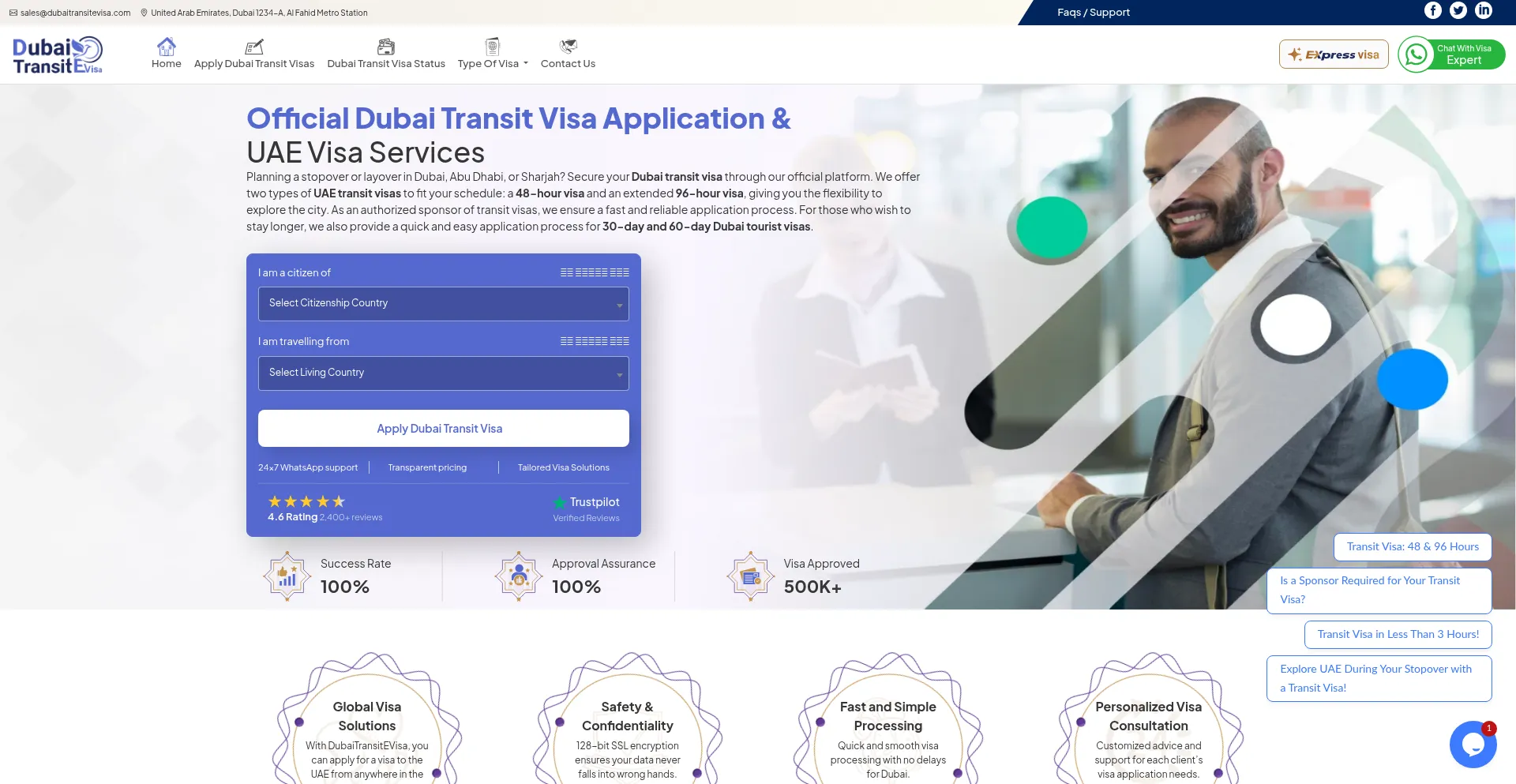Click Transit Visa: 48 & 96 Hours suggestion
The height and width of the screenshot is (784, 1516).
(1413, 547)
